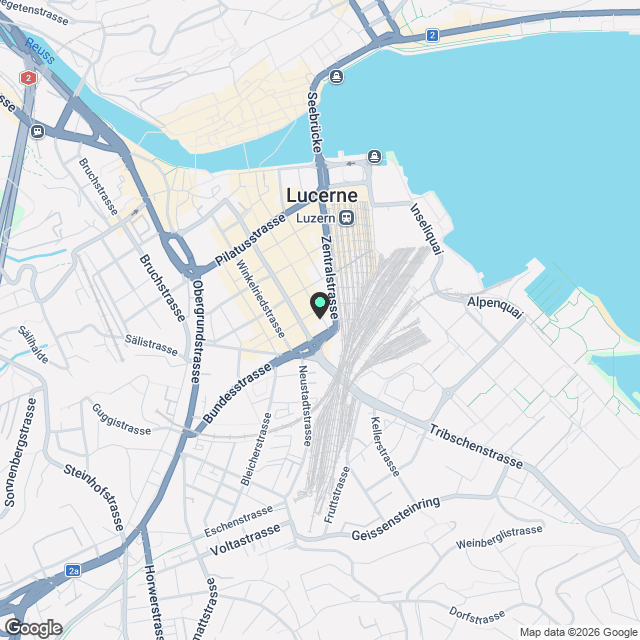The width and height of the screenshot is (640, 640).
Task: Click the black location pin marker
Action: pyautogui.click(x=320, y=305)
